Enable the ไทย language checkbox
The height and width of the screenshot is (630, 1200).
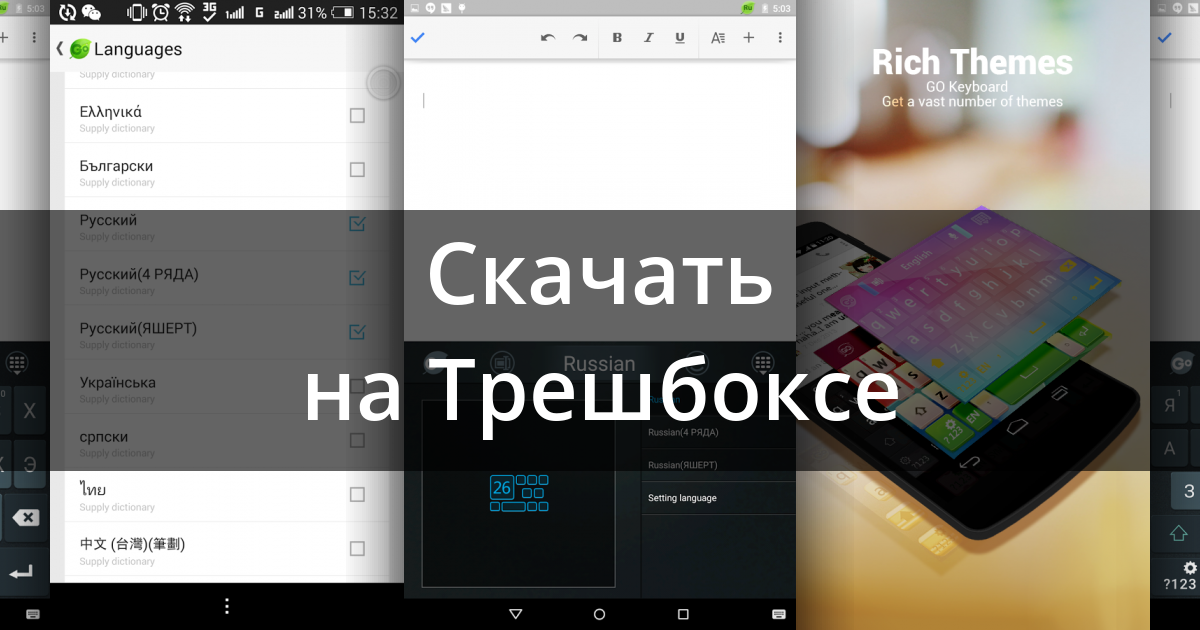click(x=357, y=494)
